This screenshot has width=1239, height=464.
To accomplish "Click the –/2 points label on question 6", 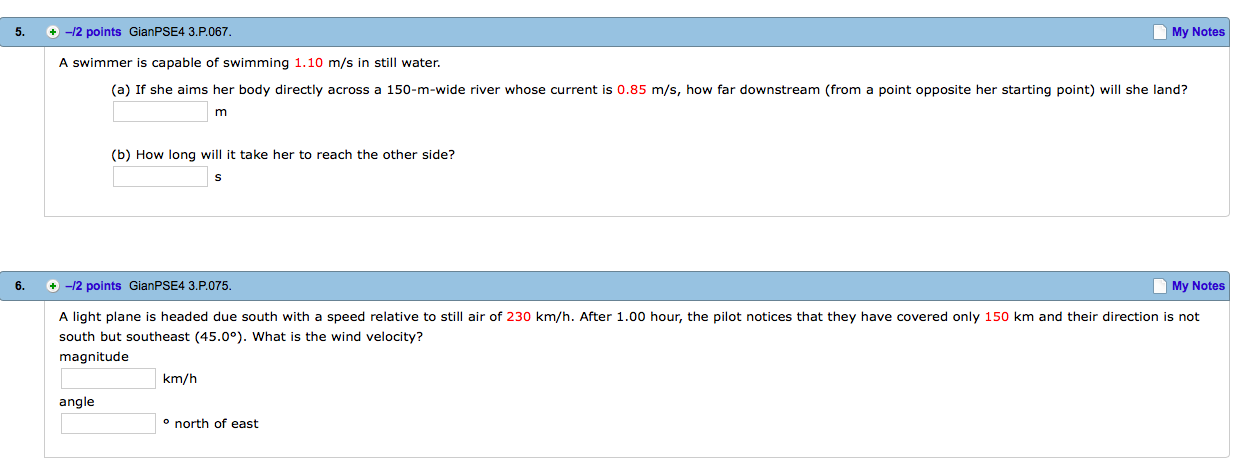I will (x=93, y=286).
